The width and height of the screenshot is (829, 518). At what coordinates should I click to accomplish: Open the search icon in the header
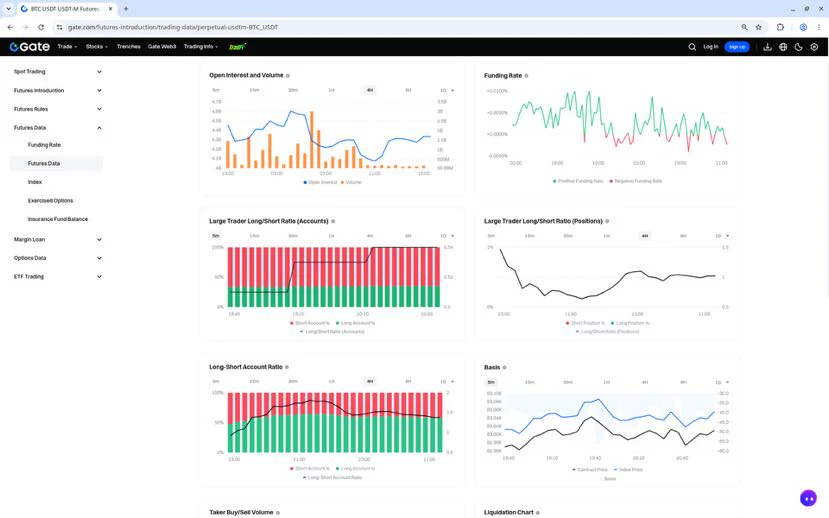tap(692, 47)
